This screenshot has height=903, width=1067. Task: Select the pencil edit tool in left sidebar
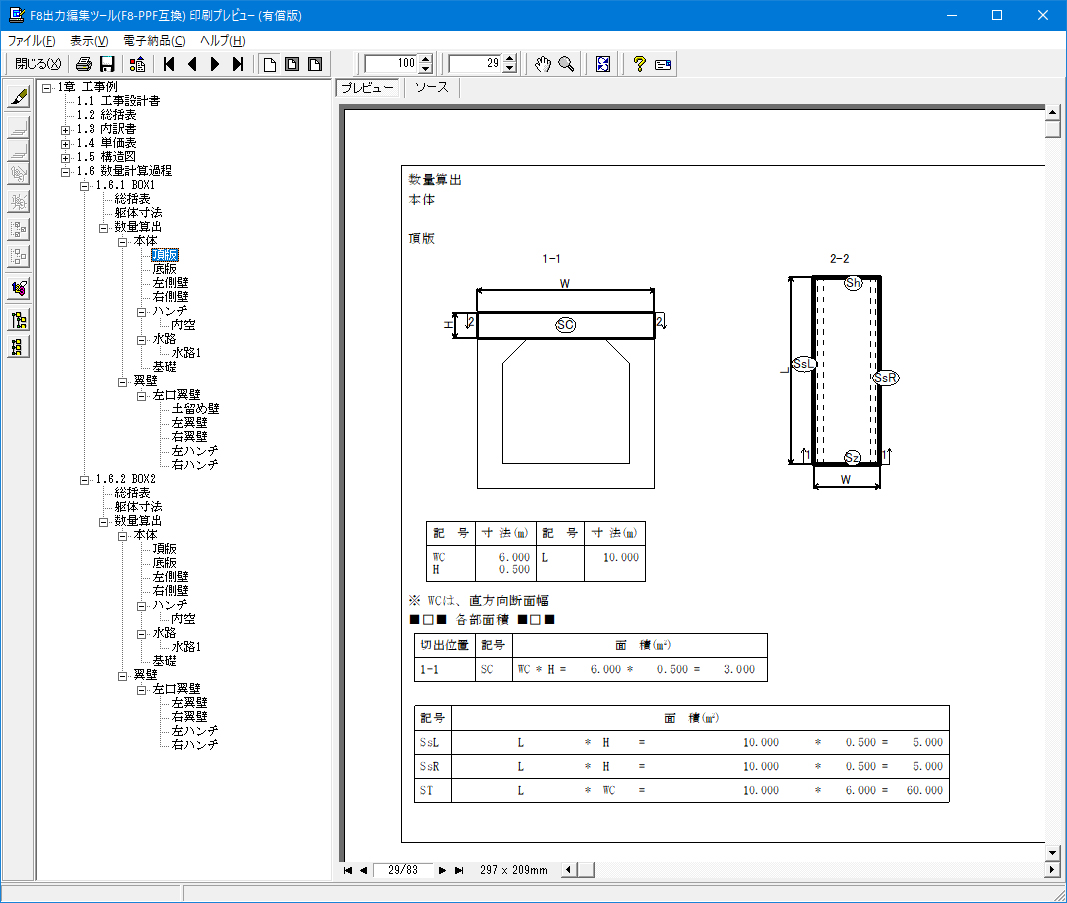pos(19,97)
